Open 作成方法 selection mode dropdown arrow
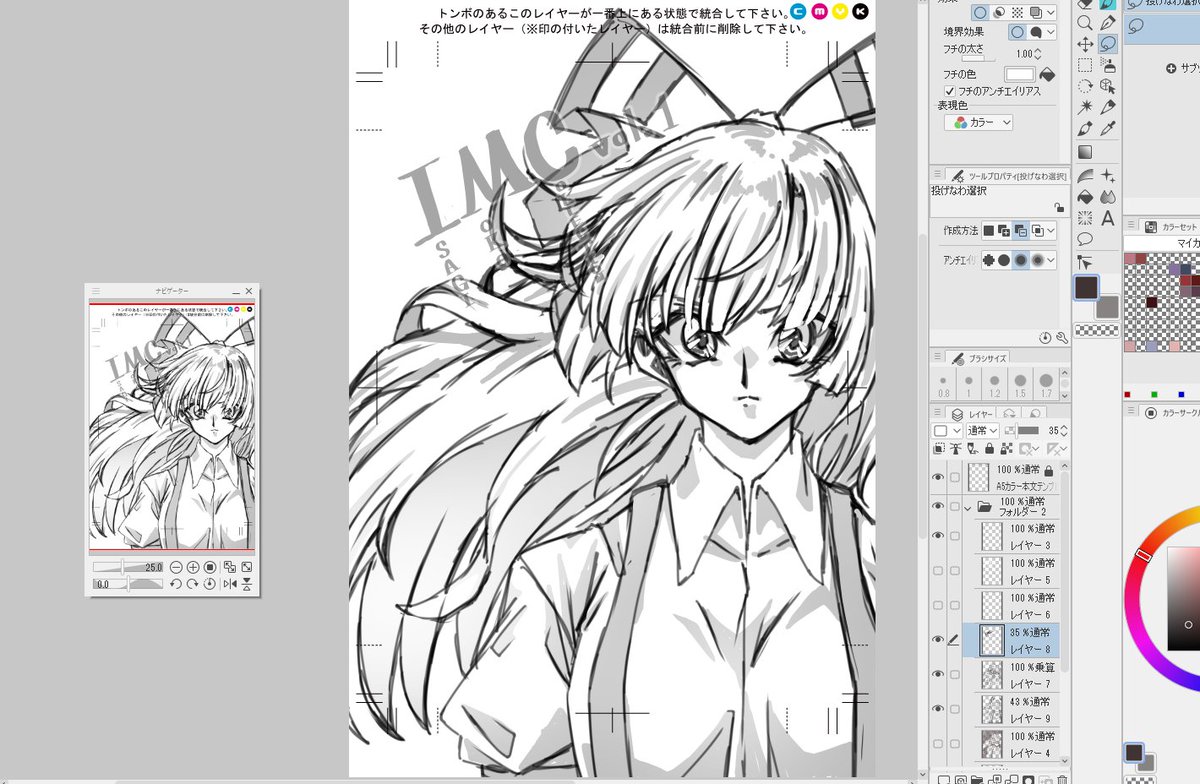This screenshot has width=1200, height=784. pyautogui.click(x=1051, y=230)
